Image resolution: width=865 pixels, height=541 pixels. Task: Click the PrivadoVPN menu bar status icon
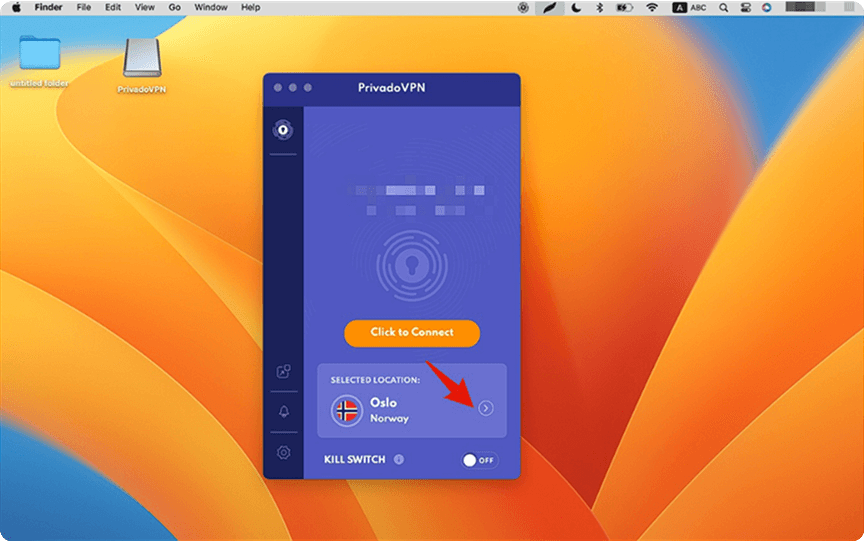point(523,8)
